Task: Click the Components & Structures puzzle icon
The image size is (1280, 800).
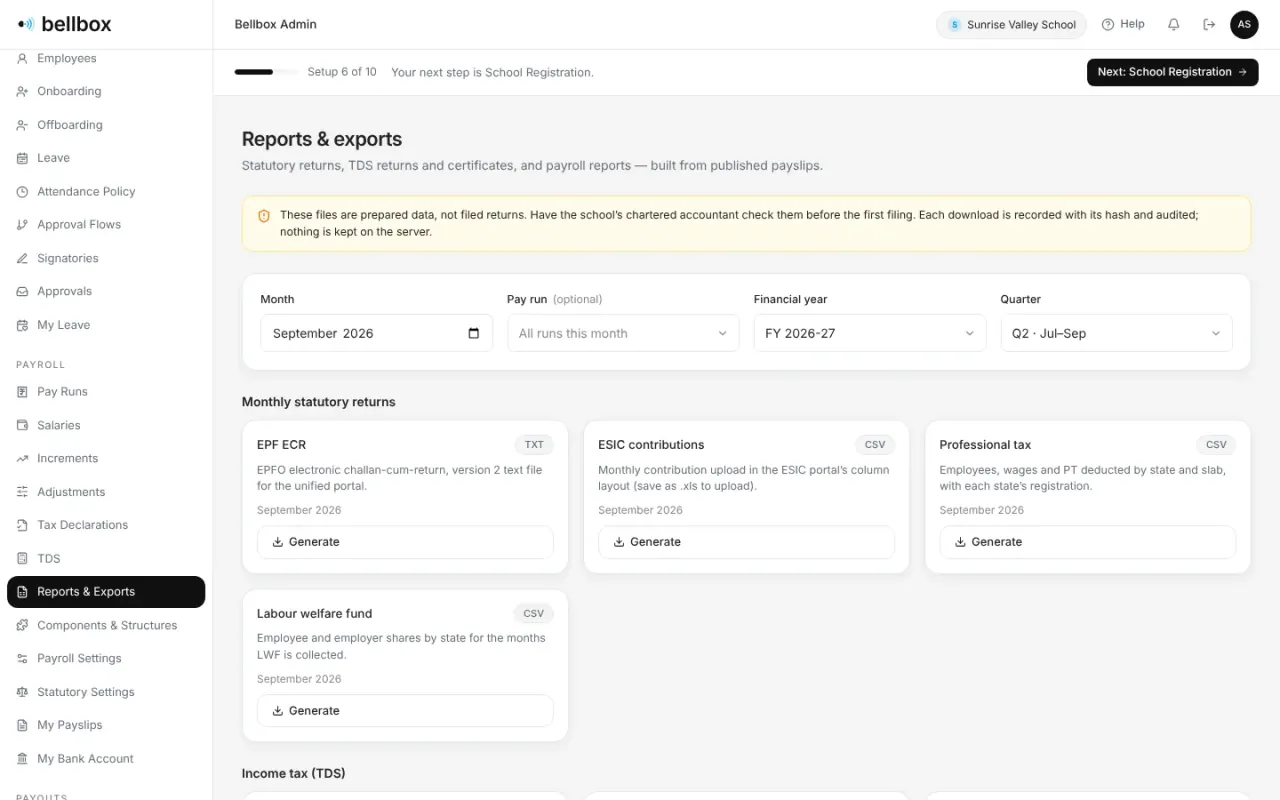Action: tap(22, 625)
